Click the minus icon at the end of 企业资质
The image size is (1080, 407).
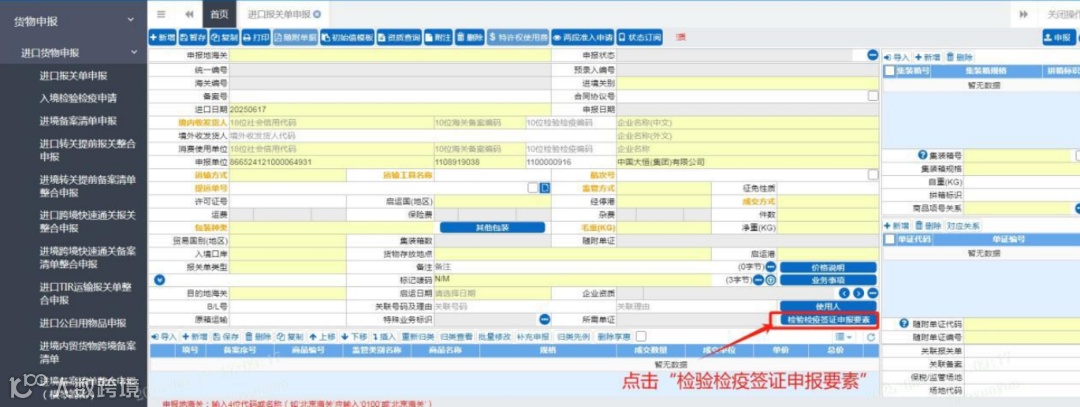[873, 293]
